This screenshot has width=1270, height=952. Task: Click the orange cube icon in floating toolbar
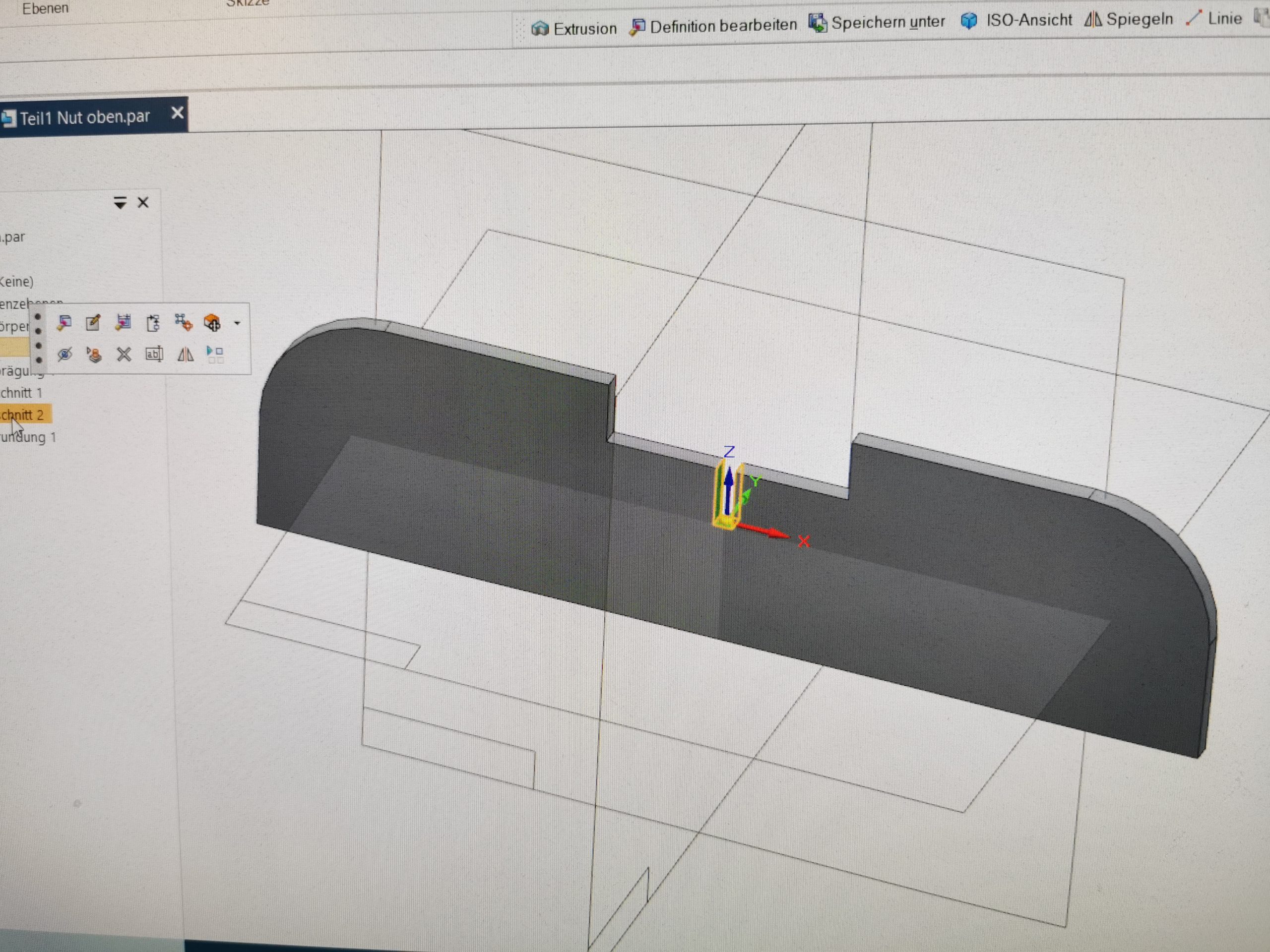coord(212,323)
